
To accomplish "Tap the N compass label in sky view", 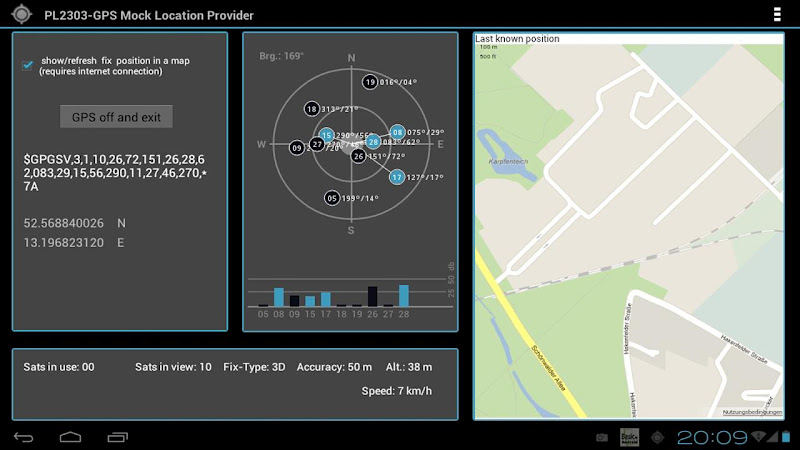I will [x=351, y=58].
